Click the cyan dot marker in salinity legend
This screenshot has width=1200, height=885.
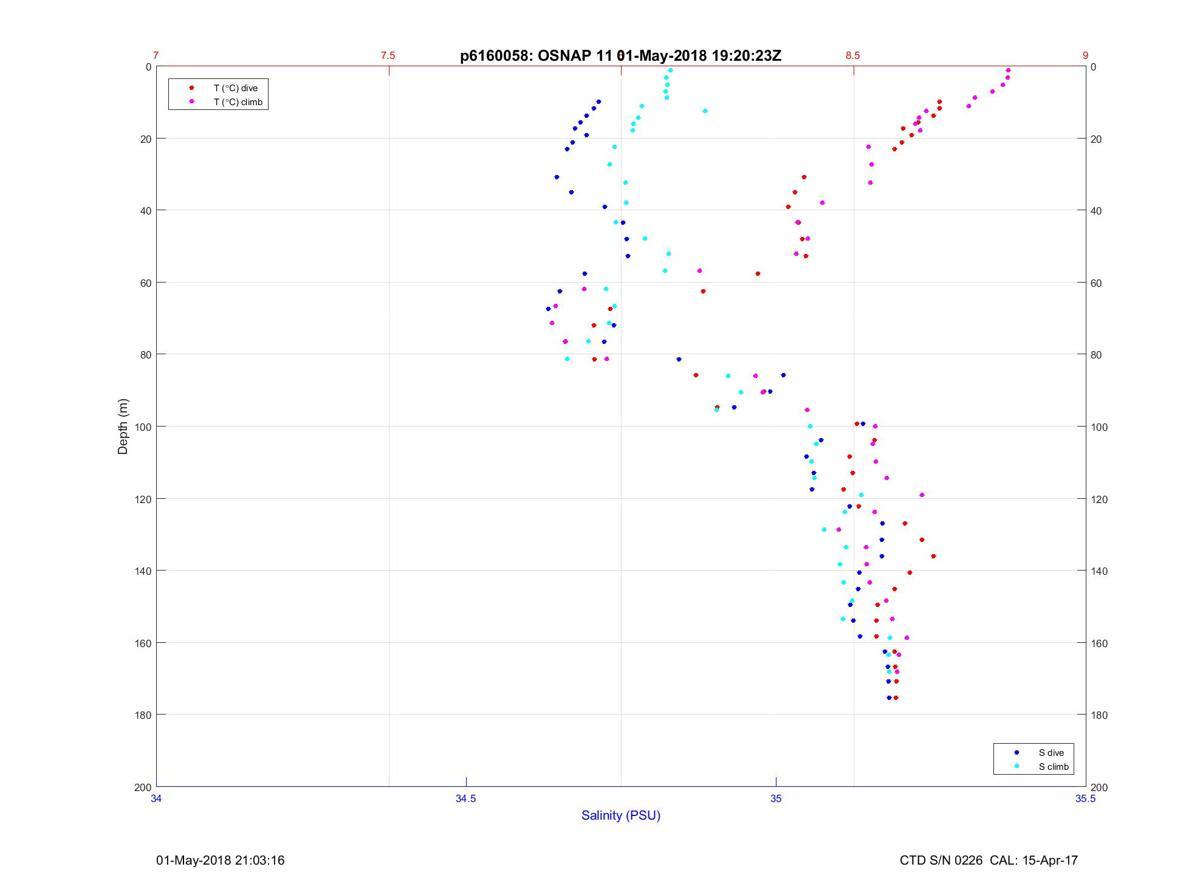1016,767
